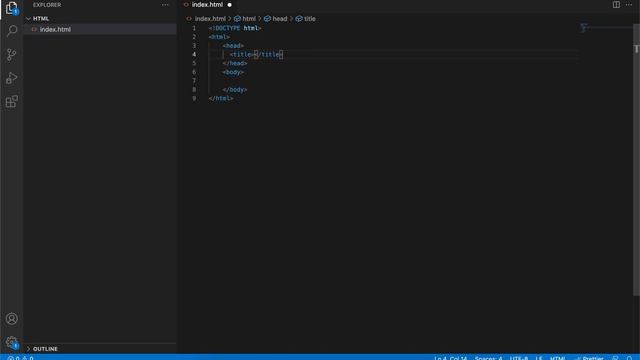Screen dimensions: 640x360
Task: Click closing </html> tag on line 9
Action: (x=221, y=98)
